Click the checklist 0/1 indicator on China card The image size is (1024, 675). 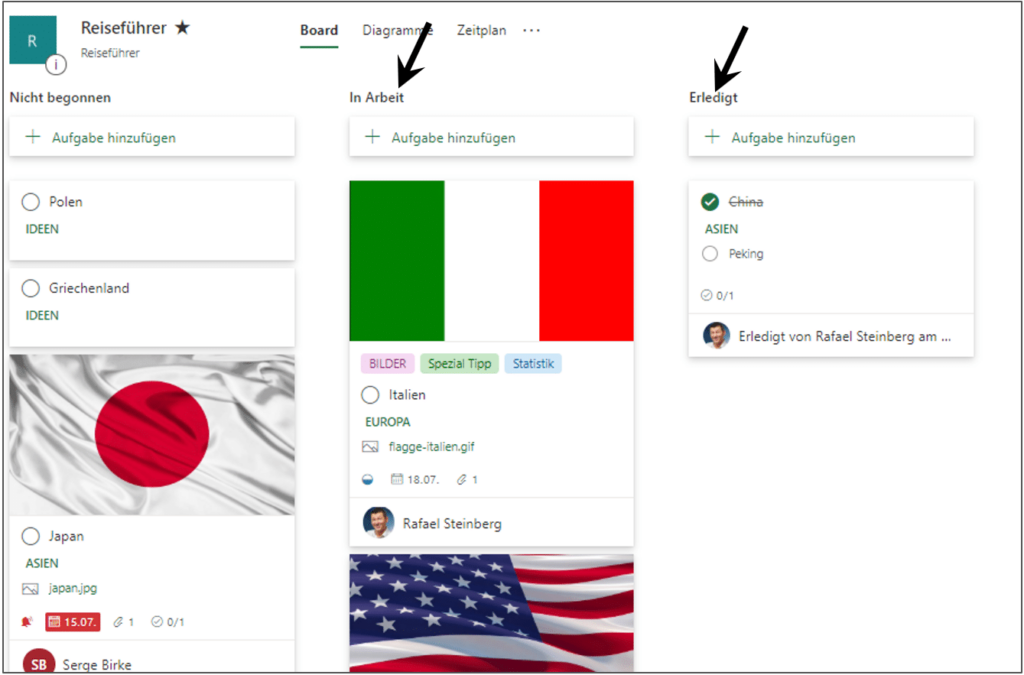tap(717, 296)
